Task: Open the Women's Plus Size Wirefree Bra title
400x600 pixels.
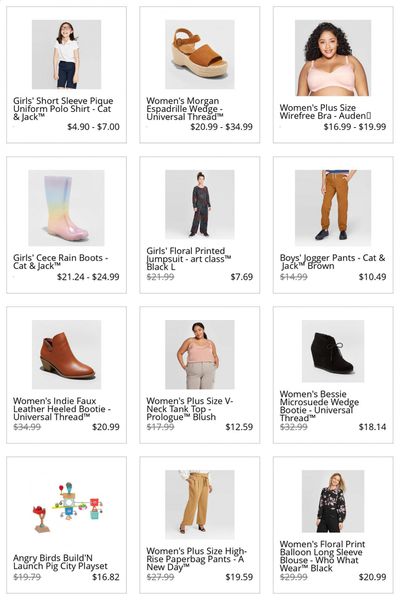Action: click(x=325, y=112)
